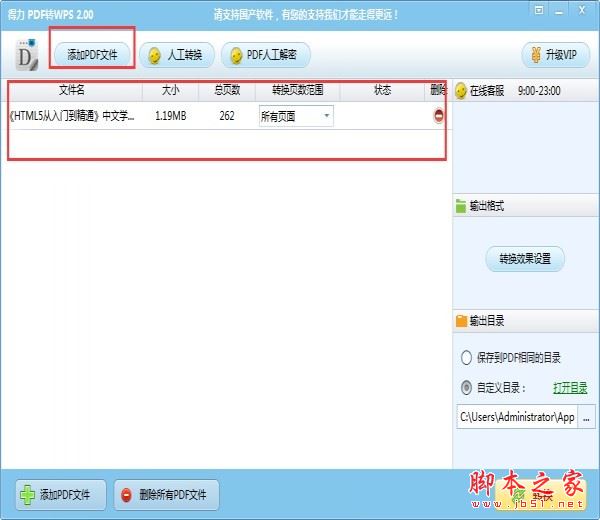Click the top 添加PDF文件 toolbar button
Screen dimensions: 600x520
coord(92,55)
